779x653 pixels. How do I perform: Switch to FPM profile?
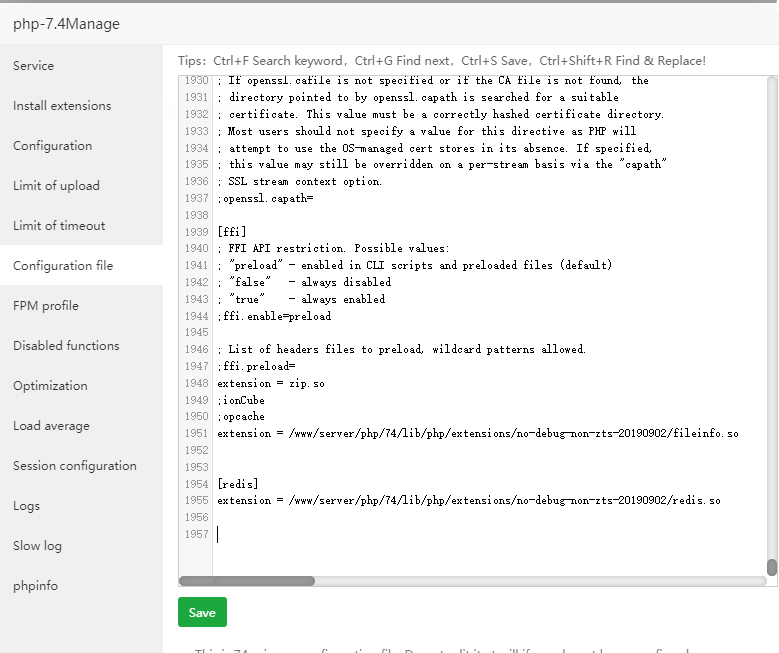[46, 306]
